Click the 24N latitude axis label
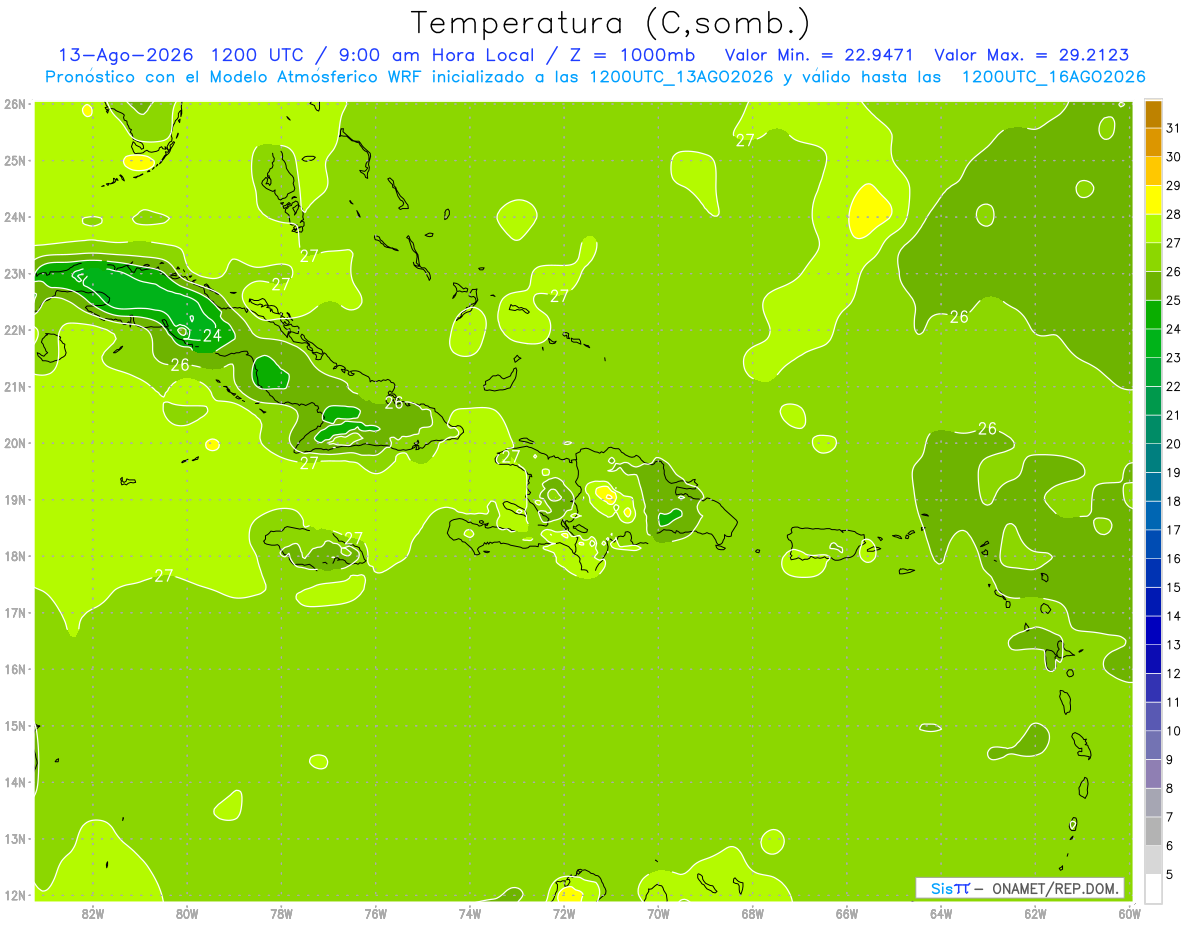 tap(14, 217)
